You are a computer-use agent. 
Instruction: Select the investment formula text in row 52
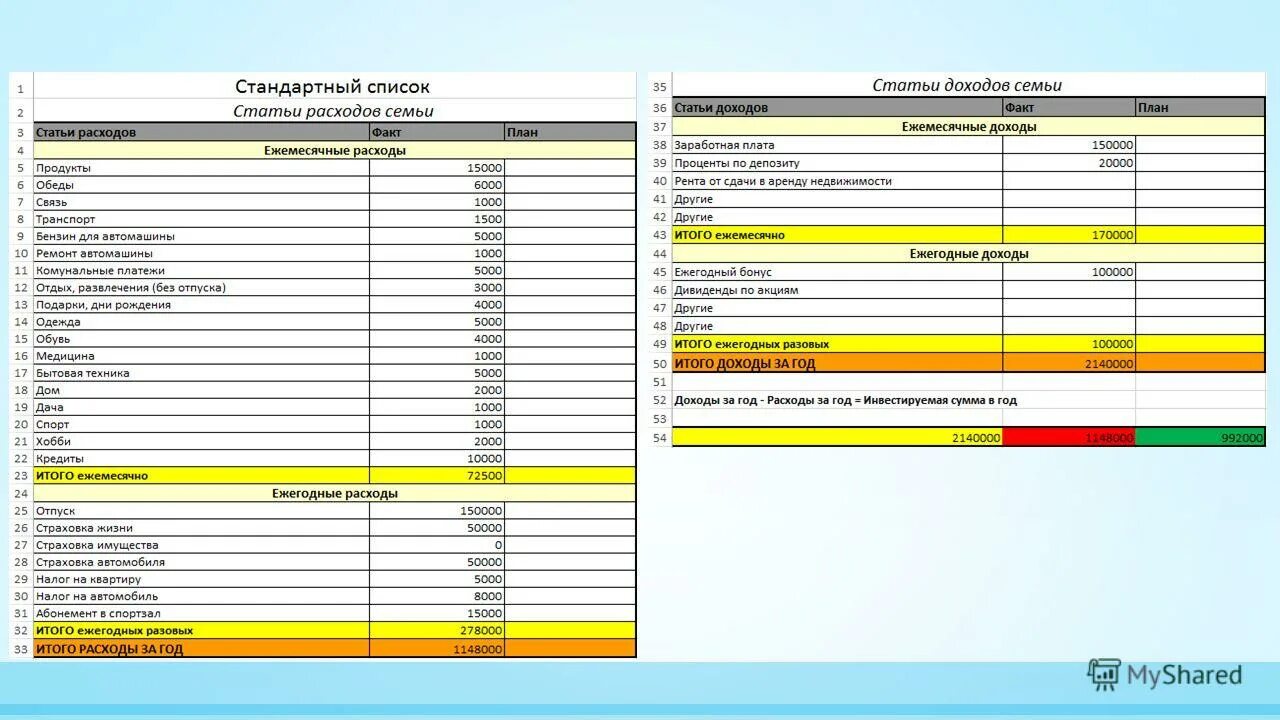(846, 400)
